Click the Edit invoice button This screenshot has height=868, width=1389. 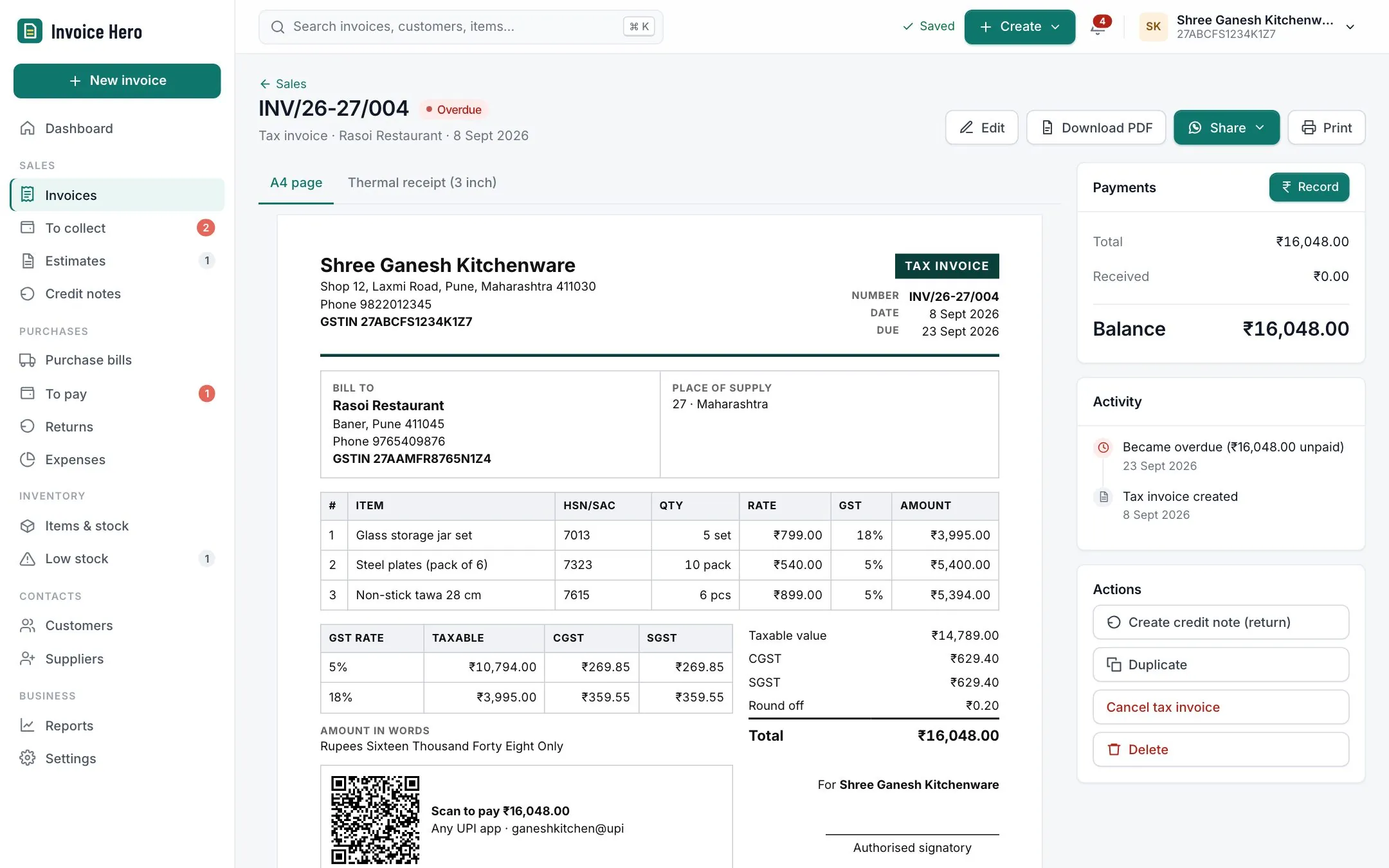pos(982,128)
